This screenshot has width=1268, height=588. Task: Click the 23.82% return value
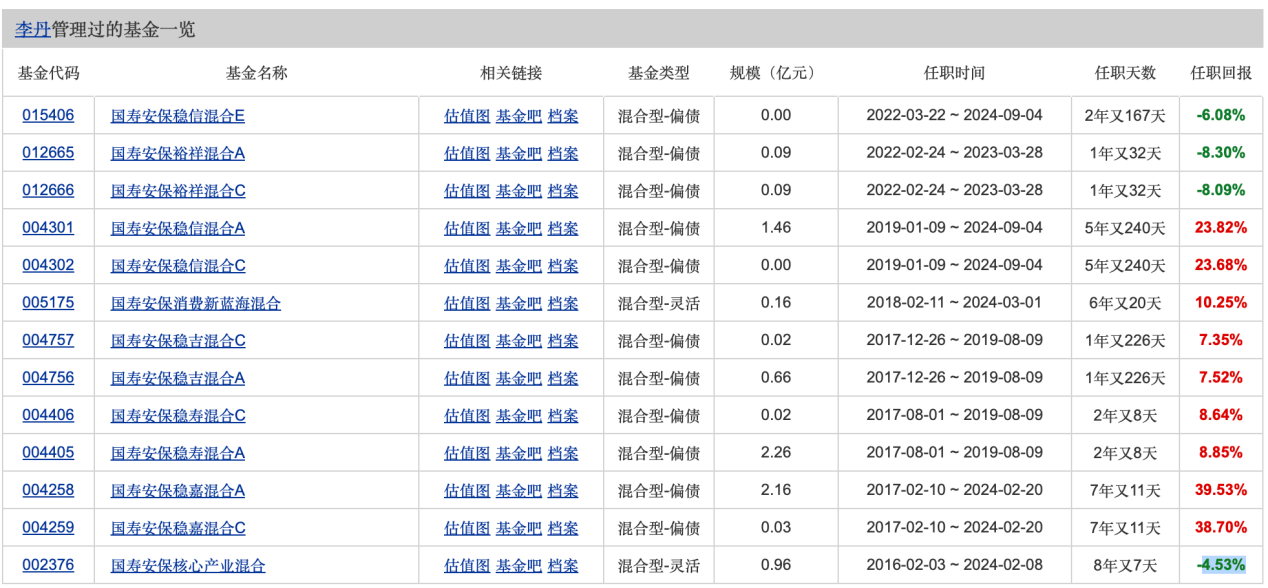(x=1221, y=228)
